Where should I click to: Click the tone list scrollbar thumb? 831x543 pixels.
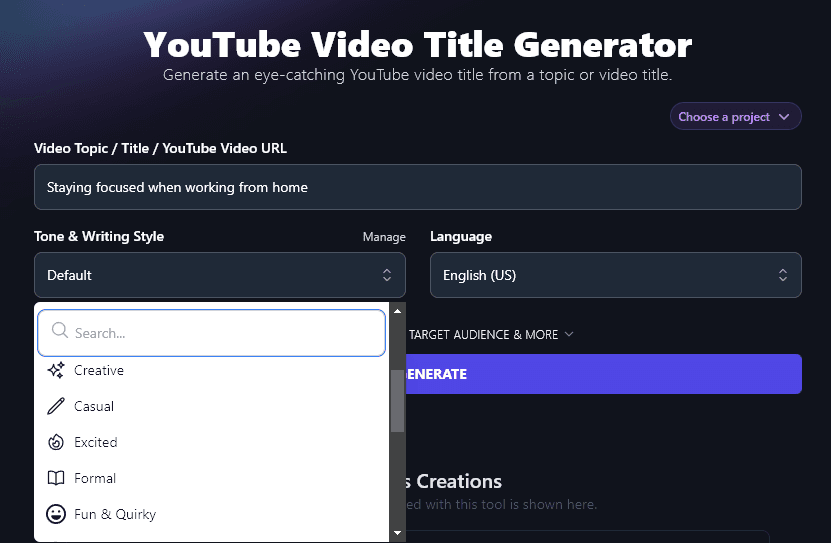click(397, 400)
